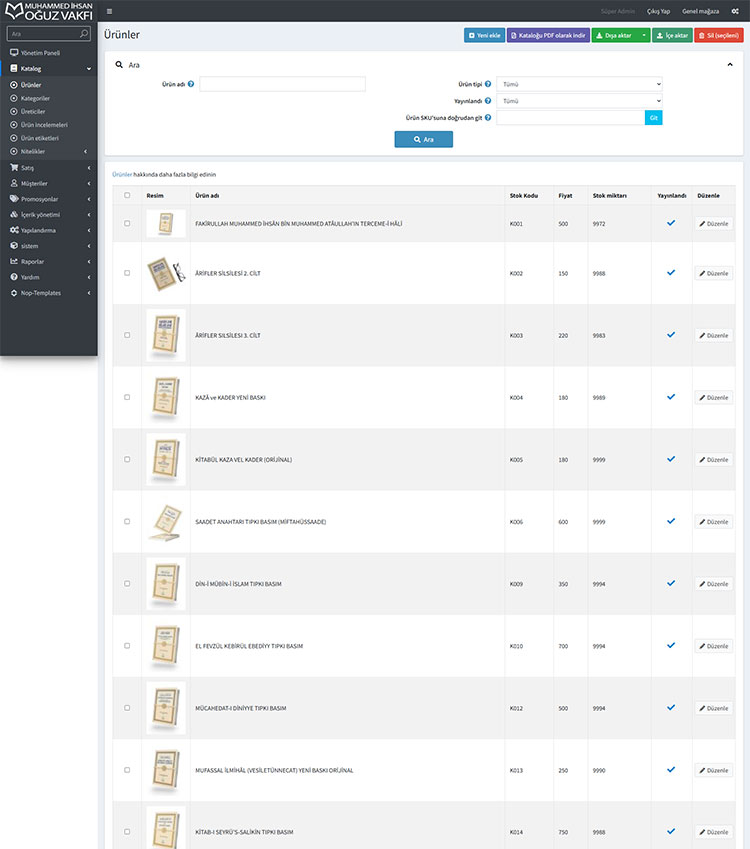
Task: Check the box for ÂRİFLER SİLSİLESİ 2. CİLT
Action: 127,273
